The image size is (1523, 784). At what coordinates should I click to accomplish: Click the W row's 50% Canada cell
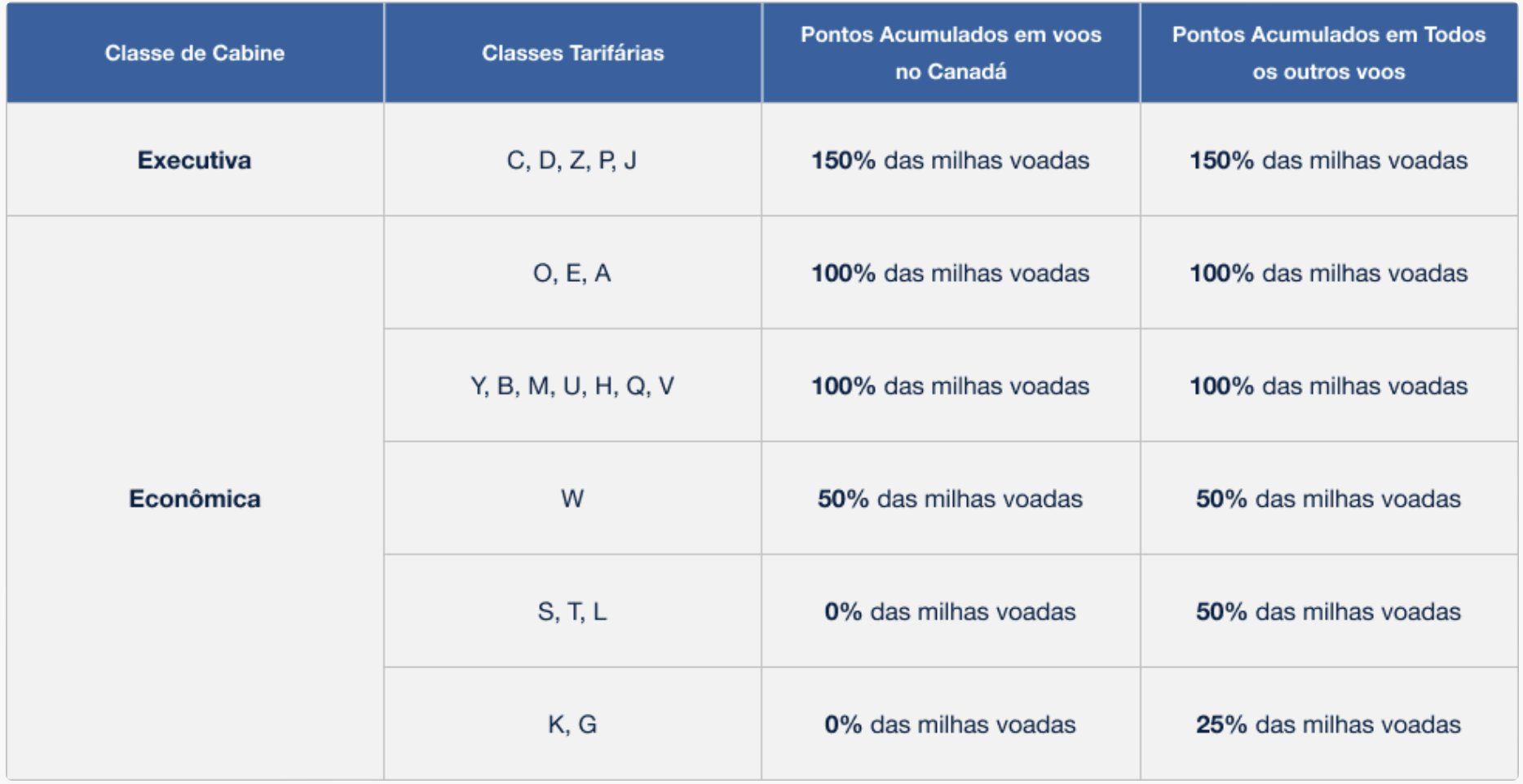coord(951,499)
